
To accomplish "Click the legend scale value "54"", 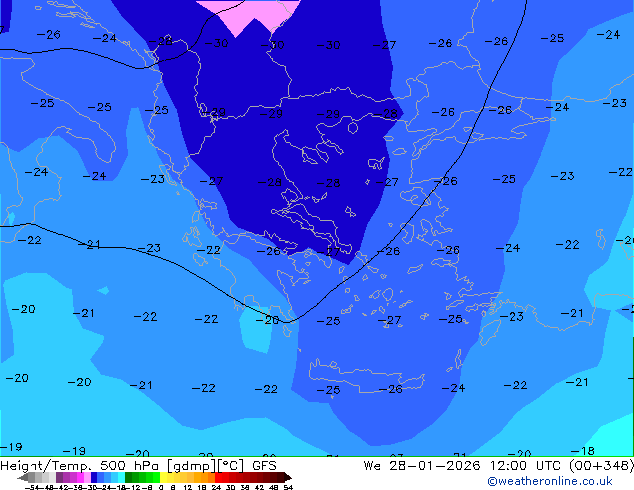I will pos(288,487).
